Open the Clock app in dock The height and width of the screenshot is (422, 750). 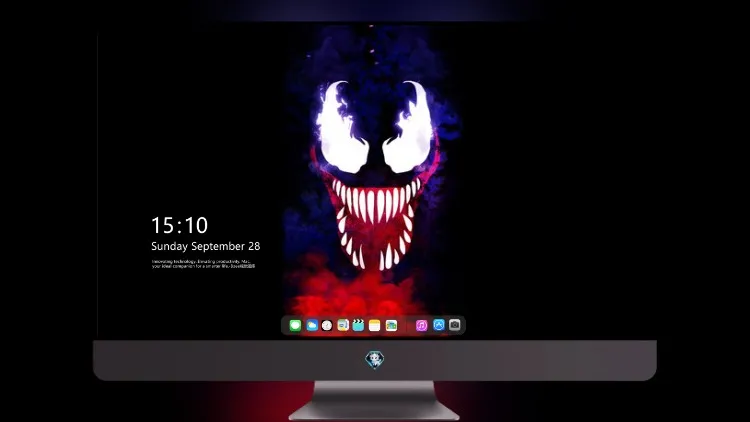pos(327,325)
